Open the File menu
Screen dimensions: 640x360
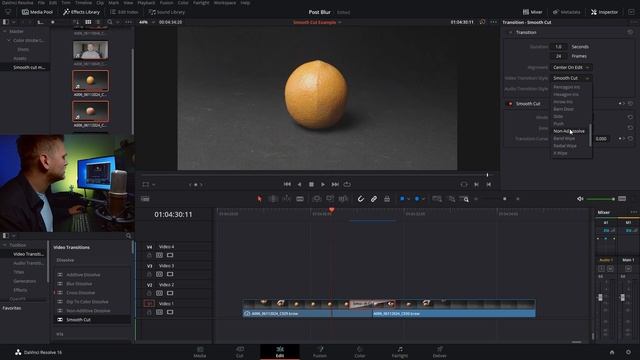pyautogui.click(x=41, y=2)
